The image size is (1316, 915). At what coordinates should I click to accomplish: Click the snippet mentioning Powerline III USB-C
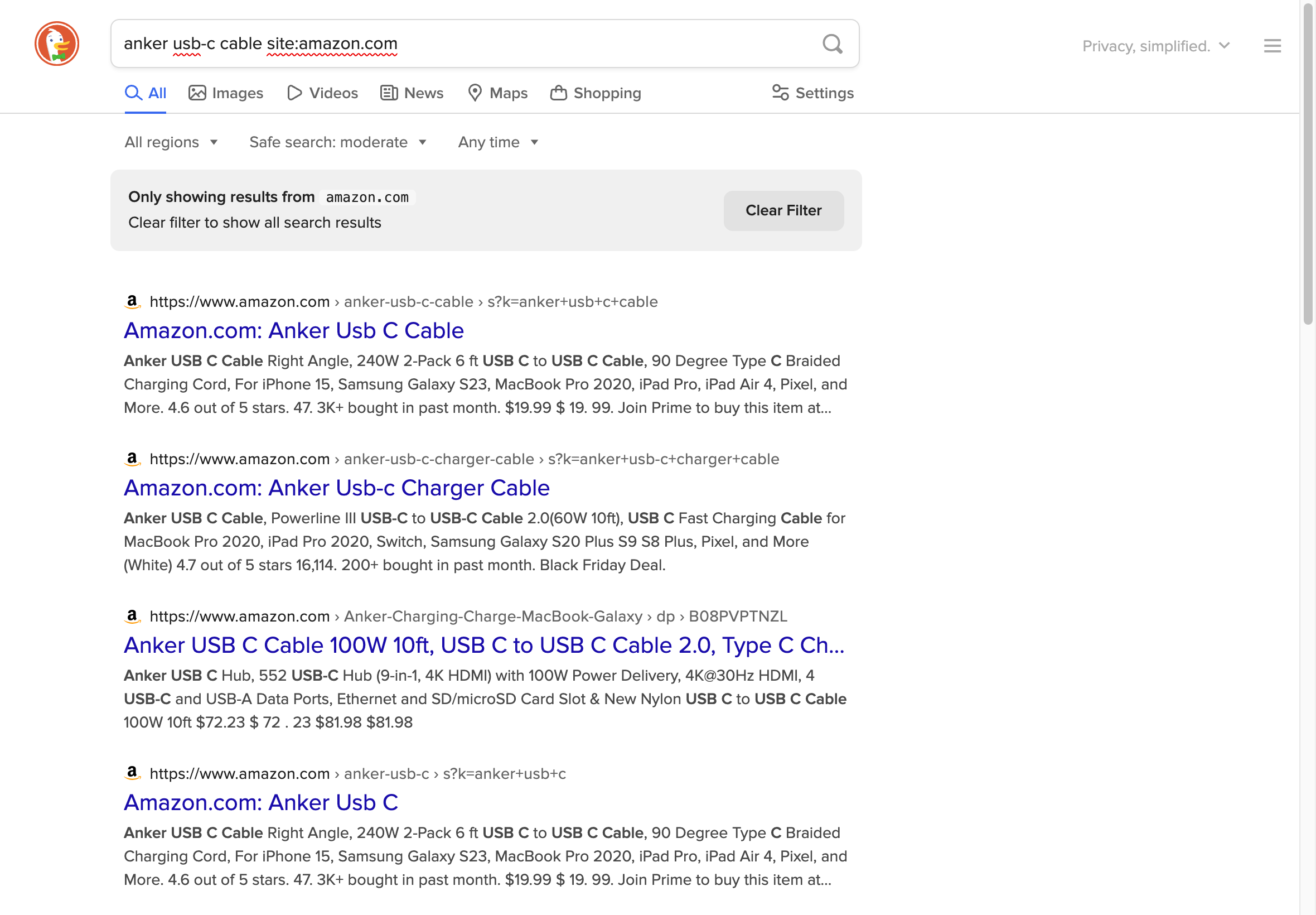tap(485, 542)
